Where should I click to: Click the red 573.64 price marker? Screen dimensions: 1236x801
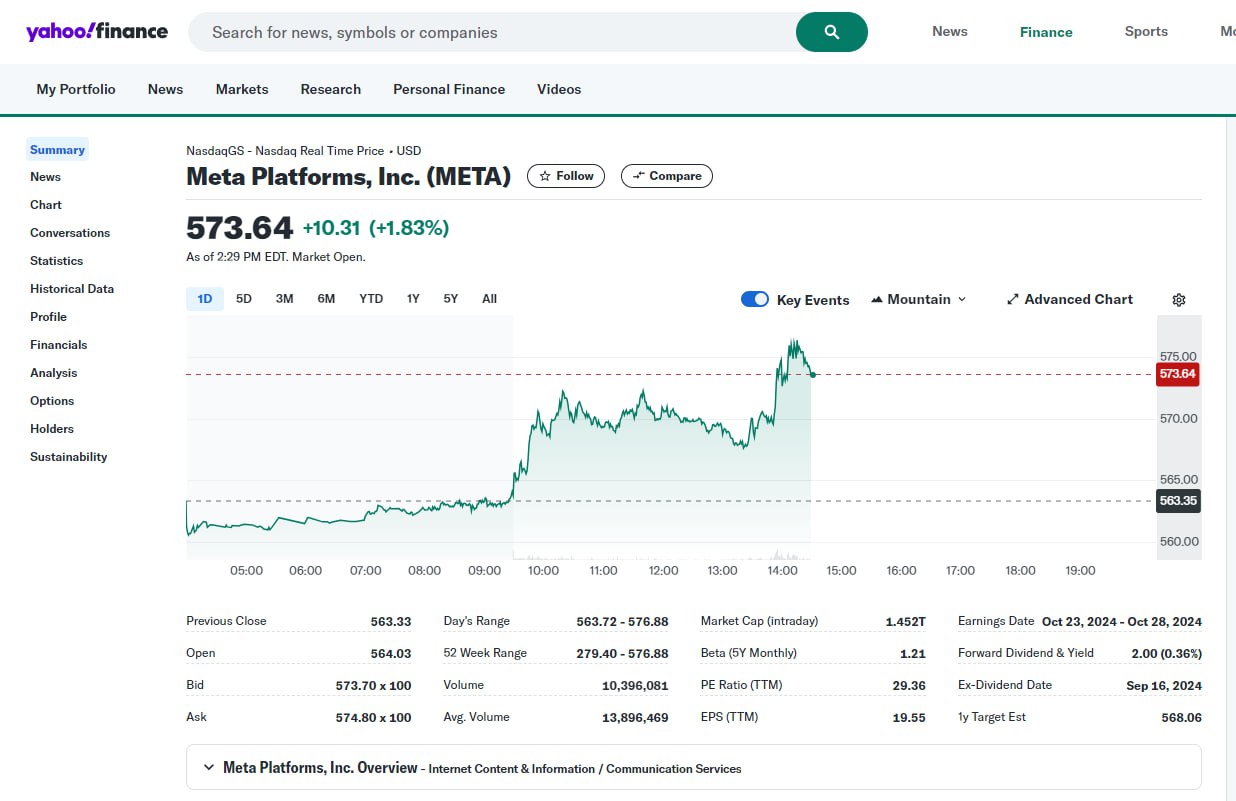pos(1177,374)
